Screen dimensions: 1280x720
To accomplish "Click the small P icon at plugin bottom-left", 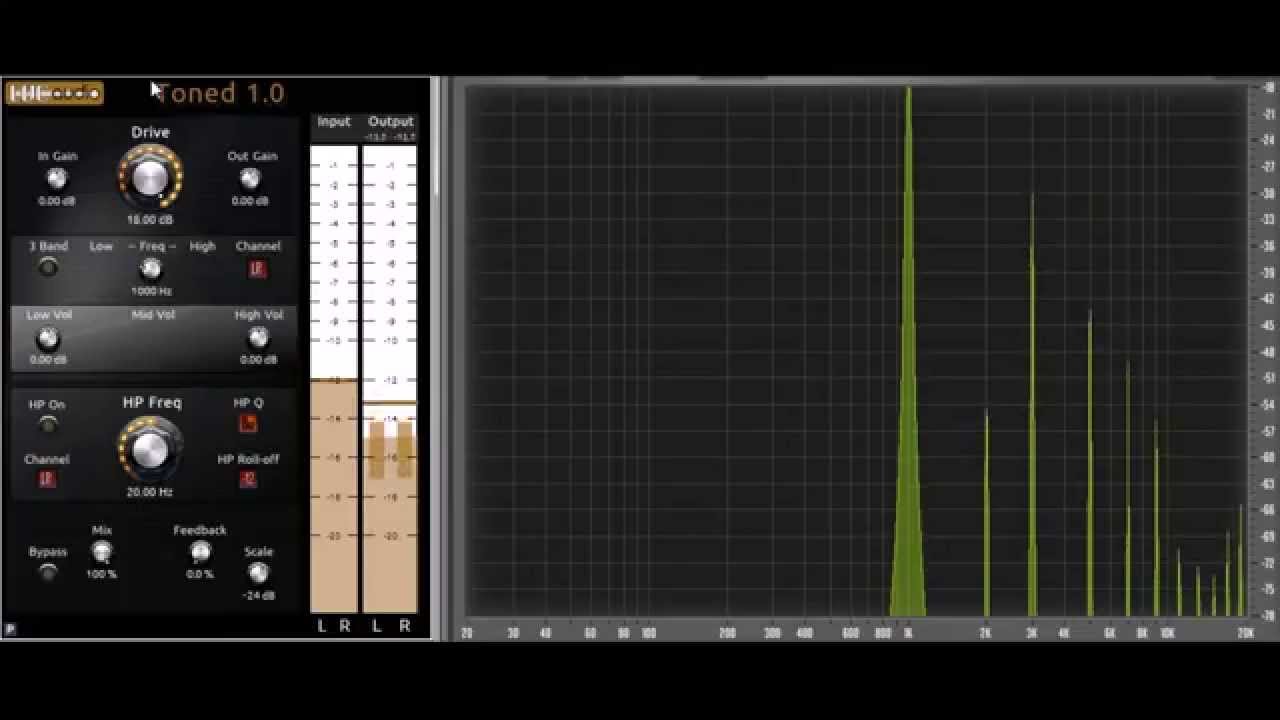I will 10,629.
